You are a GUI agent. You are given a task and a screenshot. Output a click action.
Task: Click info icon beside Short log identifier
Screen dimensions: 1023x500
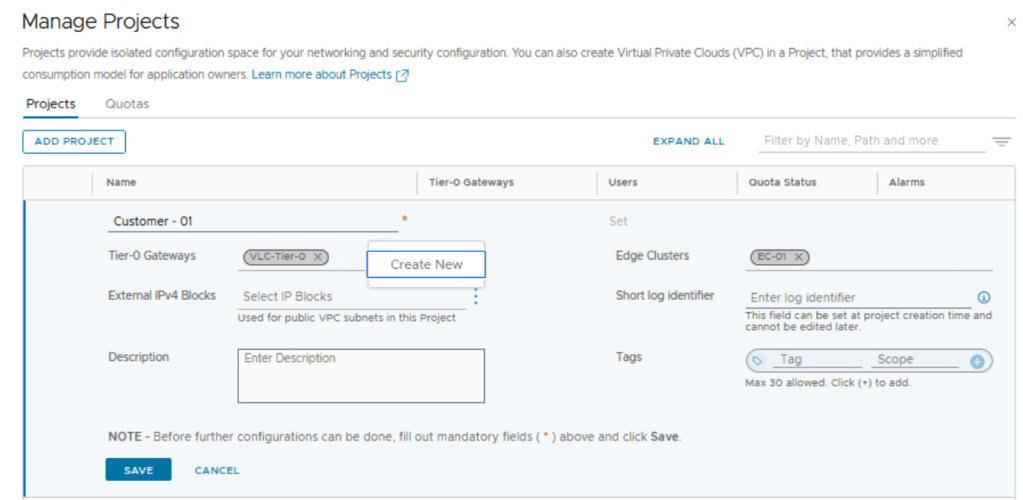coord(983,297)
